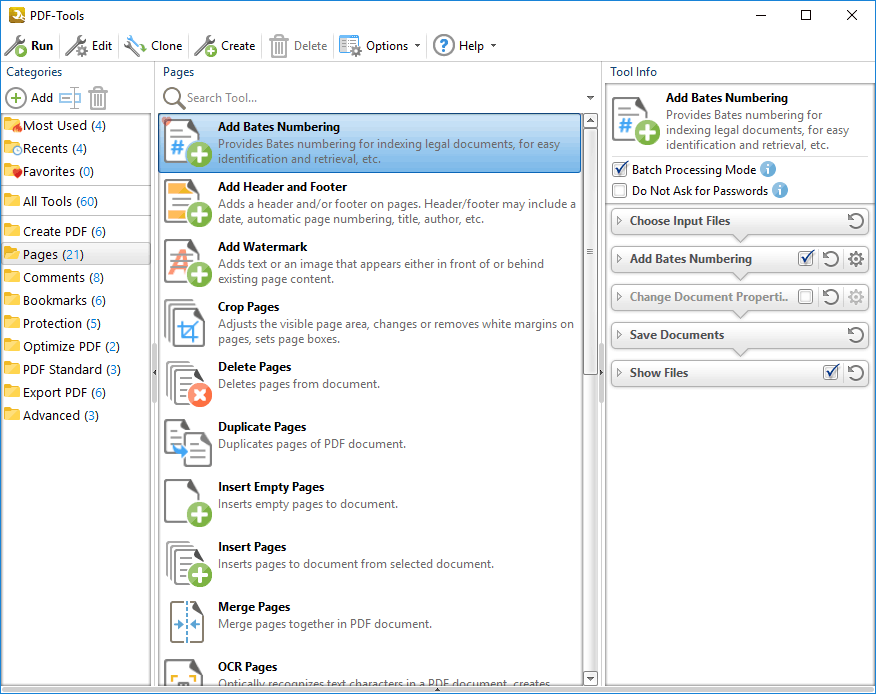876x694 pixels.
Task: Open the Help menu
Action: click(465, 45)
